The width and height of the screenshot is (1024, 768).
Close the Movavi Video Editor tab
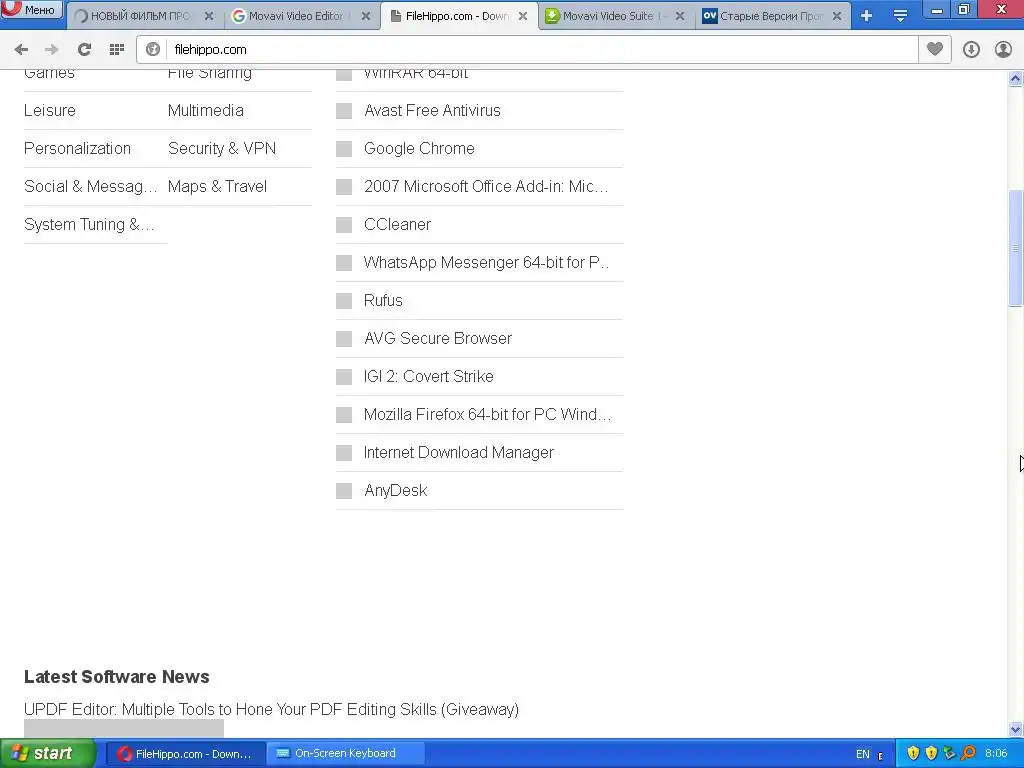click(x=366, y=16)
